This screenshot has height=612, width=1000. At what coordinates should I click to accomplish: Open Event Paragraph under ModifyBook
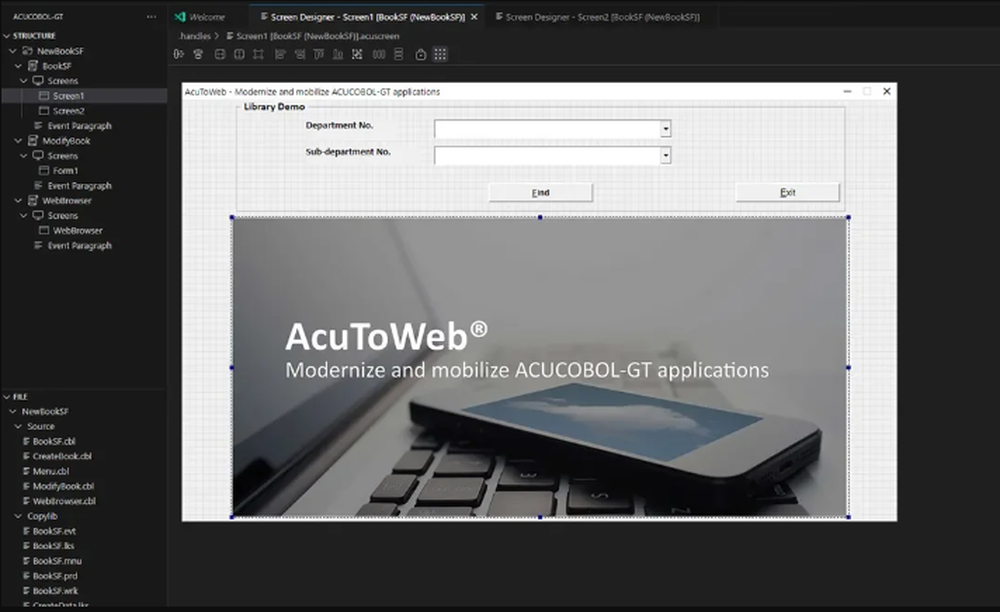tap(79, 186)
